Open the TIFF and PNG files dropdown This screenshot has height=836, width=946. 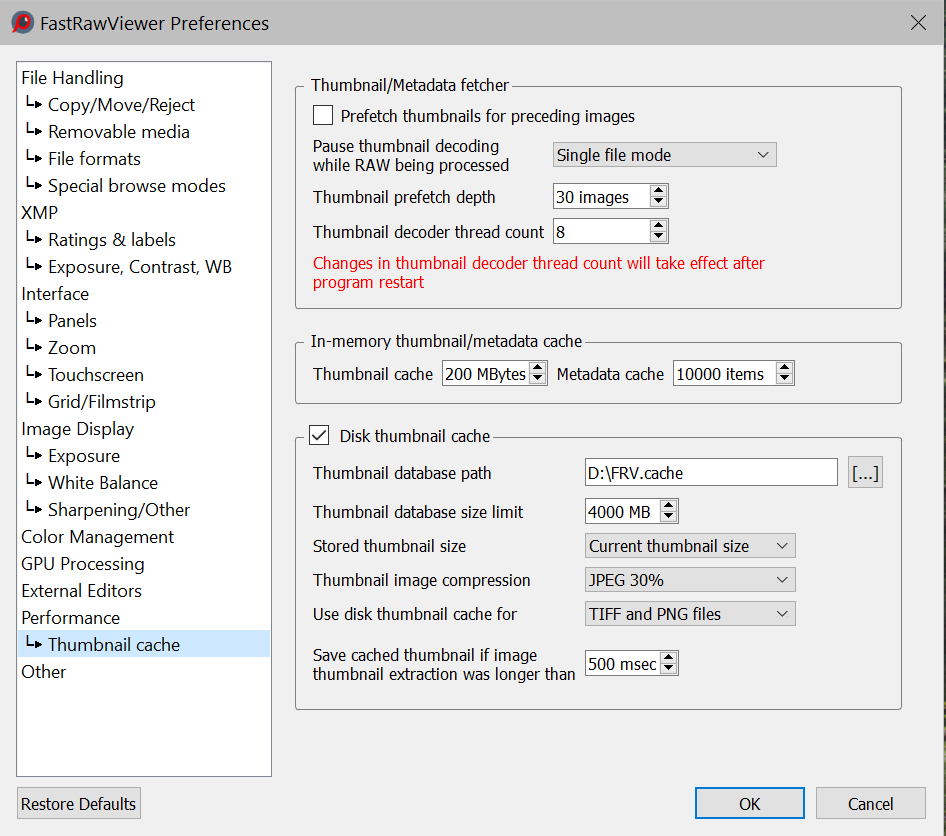[x=690, y=614]
